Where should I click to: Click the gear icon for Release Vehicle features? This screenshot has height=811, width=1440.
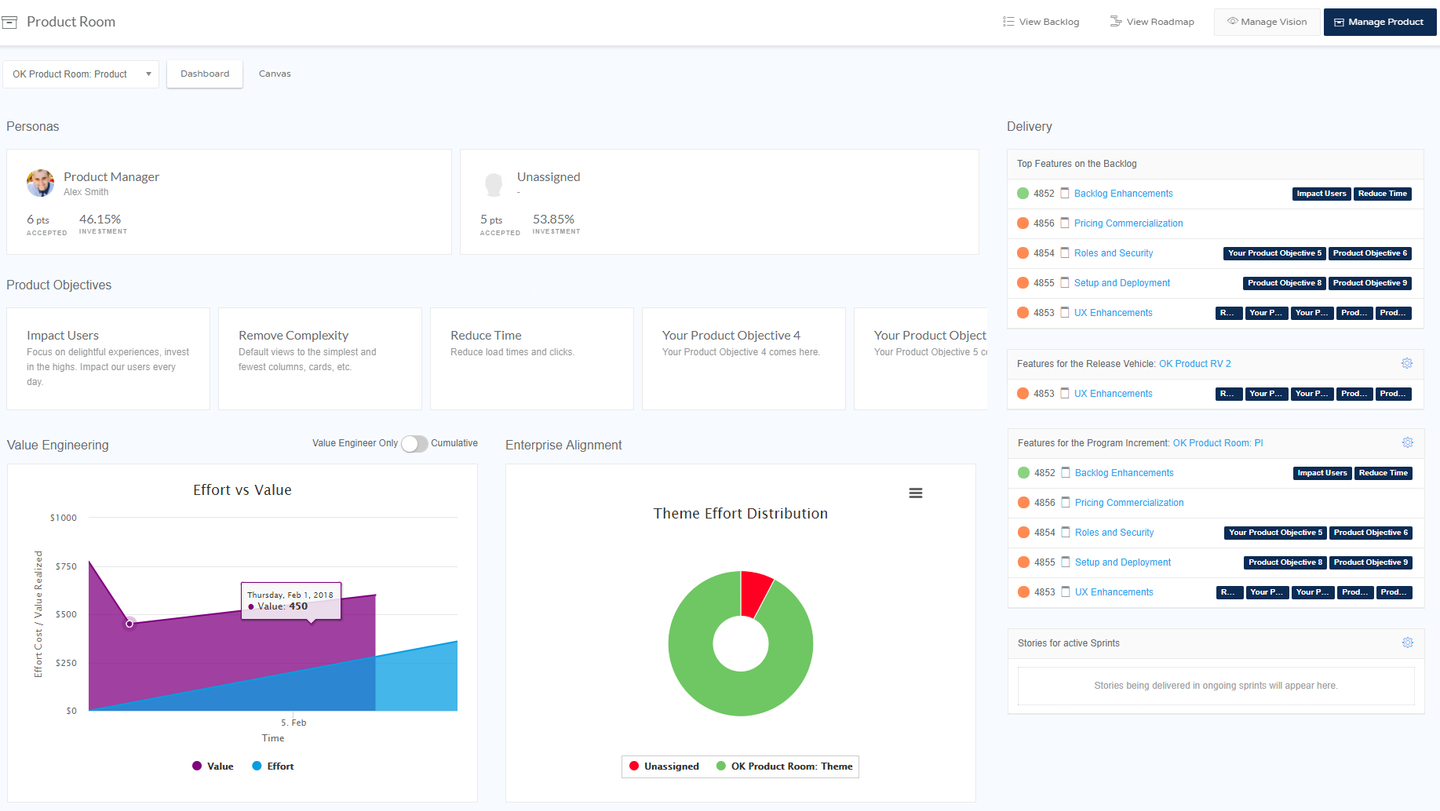(x=1407, y=364)
